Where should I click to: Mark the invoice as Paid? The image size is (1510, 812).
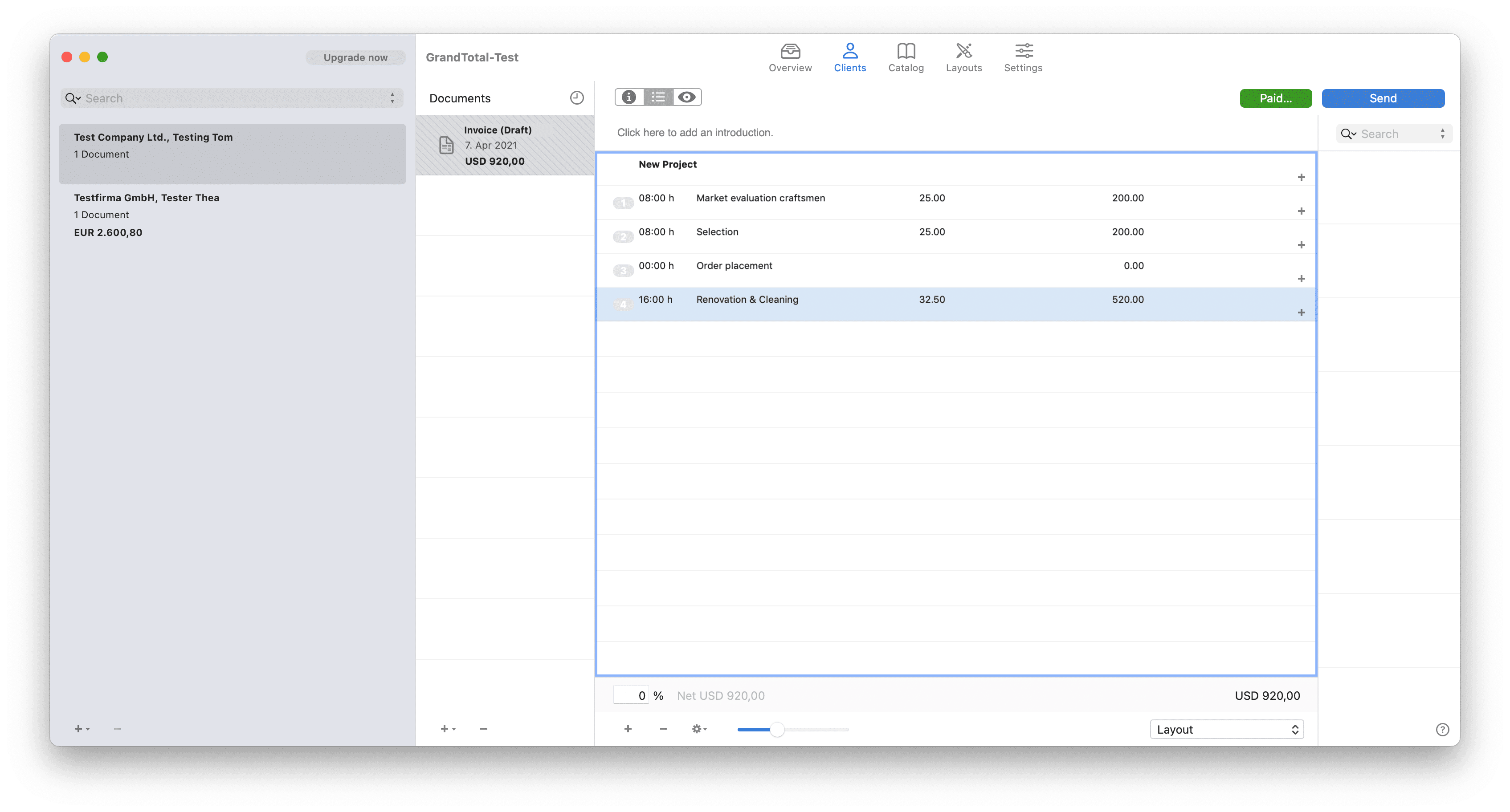click(x=1276, y=98)
